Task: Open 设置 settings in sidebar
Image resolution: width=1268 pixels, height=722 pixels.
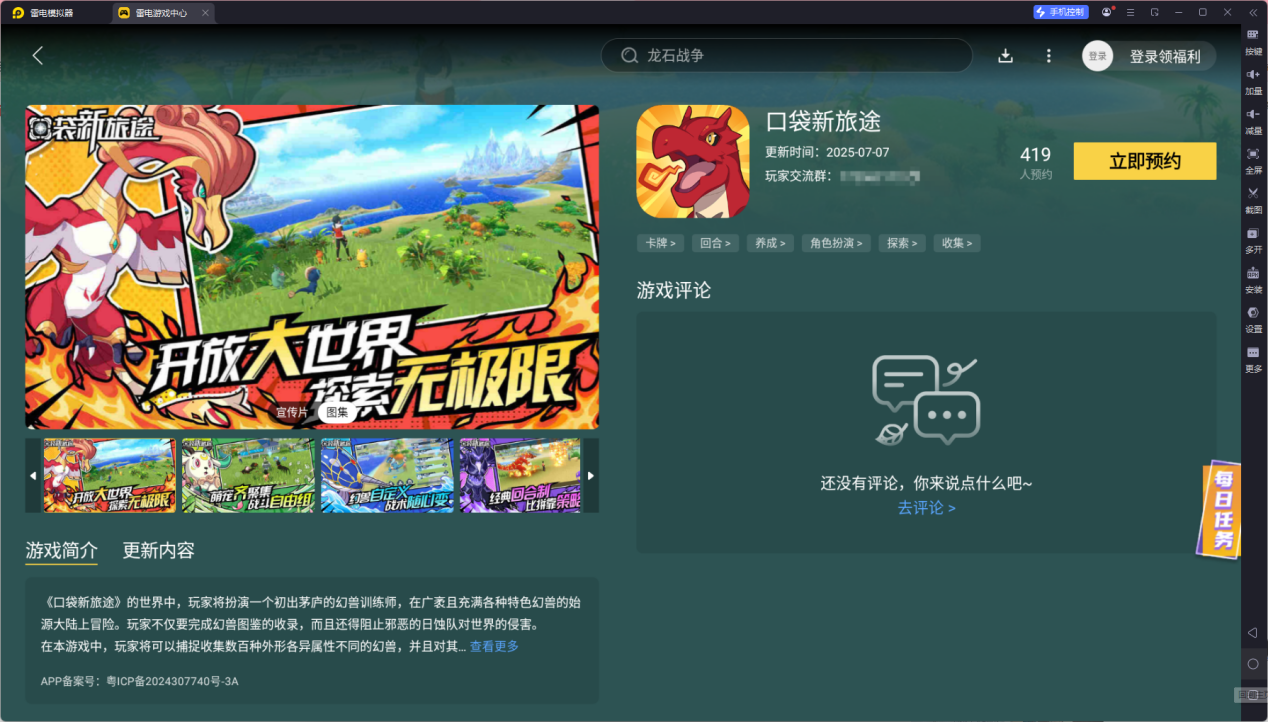Action: pos(1253,319)
